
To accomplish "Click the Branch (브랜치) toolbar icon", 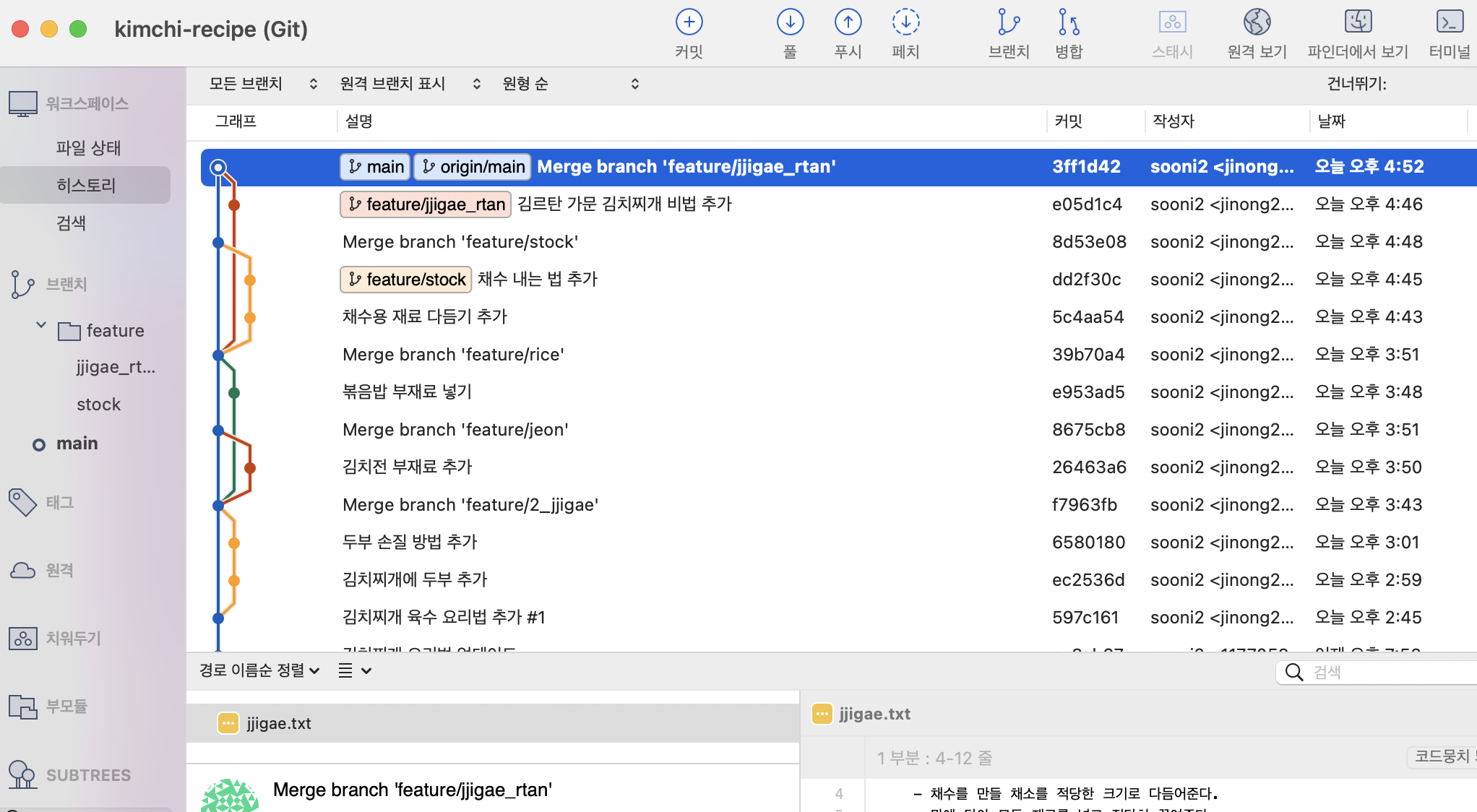I will click(x=1008, y=22).
